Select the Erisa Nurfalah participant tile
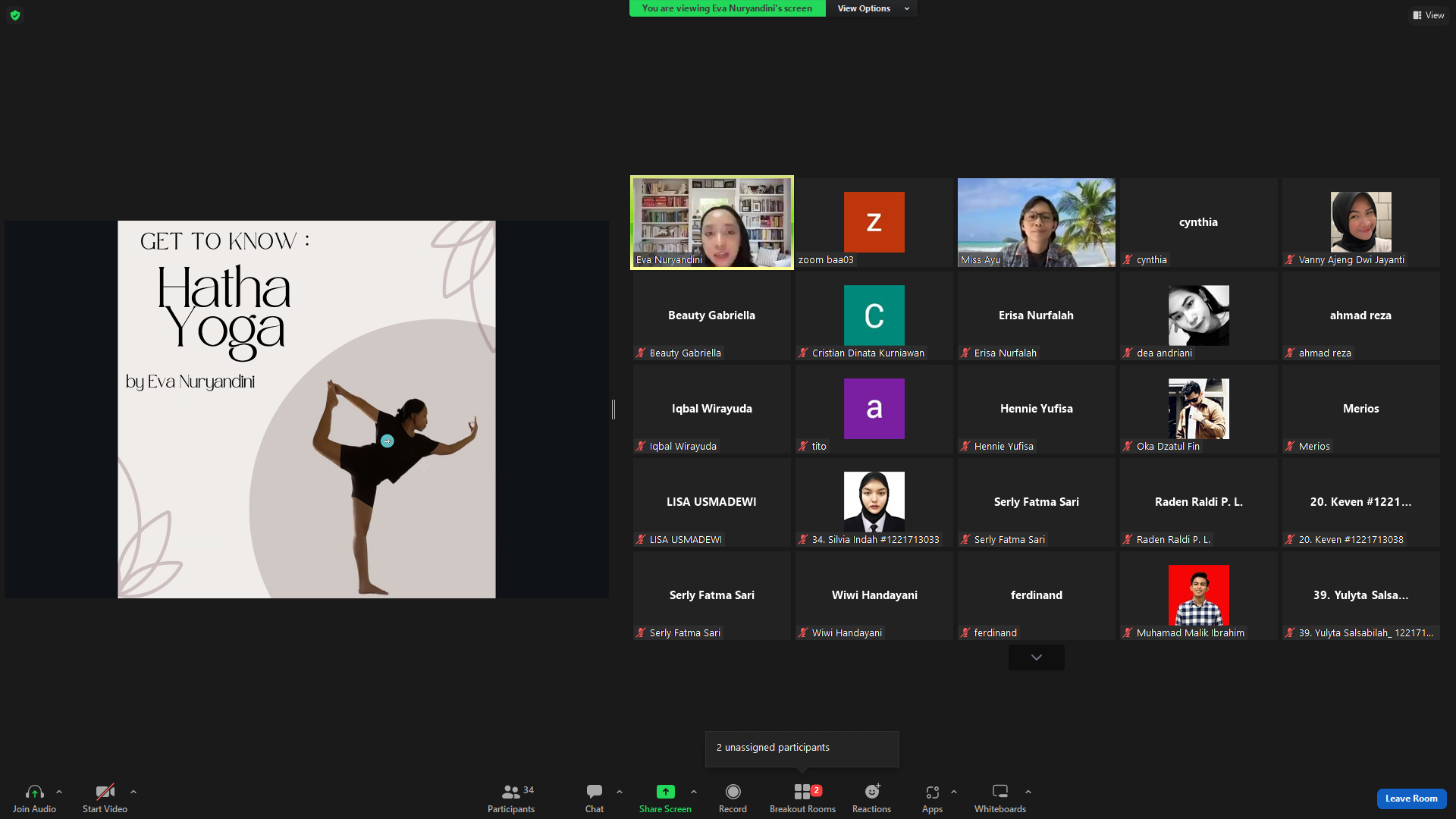The image size is (1456, 819). [x=1037, y=315]
